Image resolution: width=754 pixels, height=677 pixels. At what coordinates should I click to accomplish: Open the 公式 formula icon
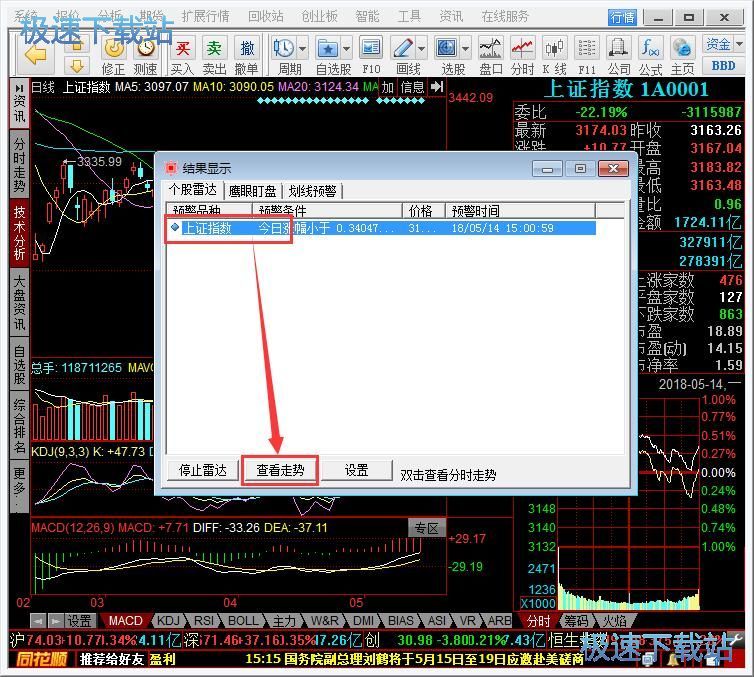[x=651, y=55]
